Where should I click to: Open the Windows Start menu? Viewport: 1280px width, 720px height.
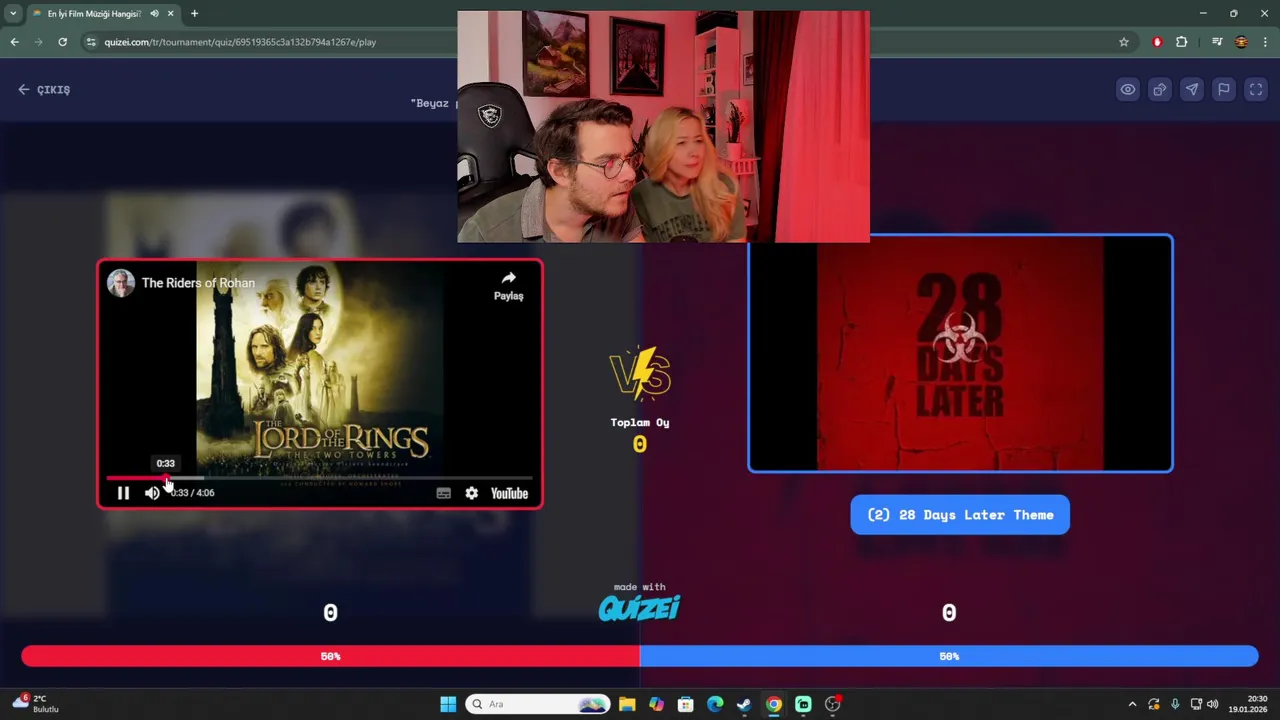tap(448, 704)
